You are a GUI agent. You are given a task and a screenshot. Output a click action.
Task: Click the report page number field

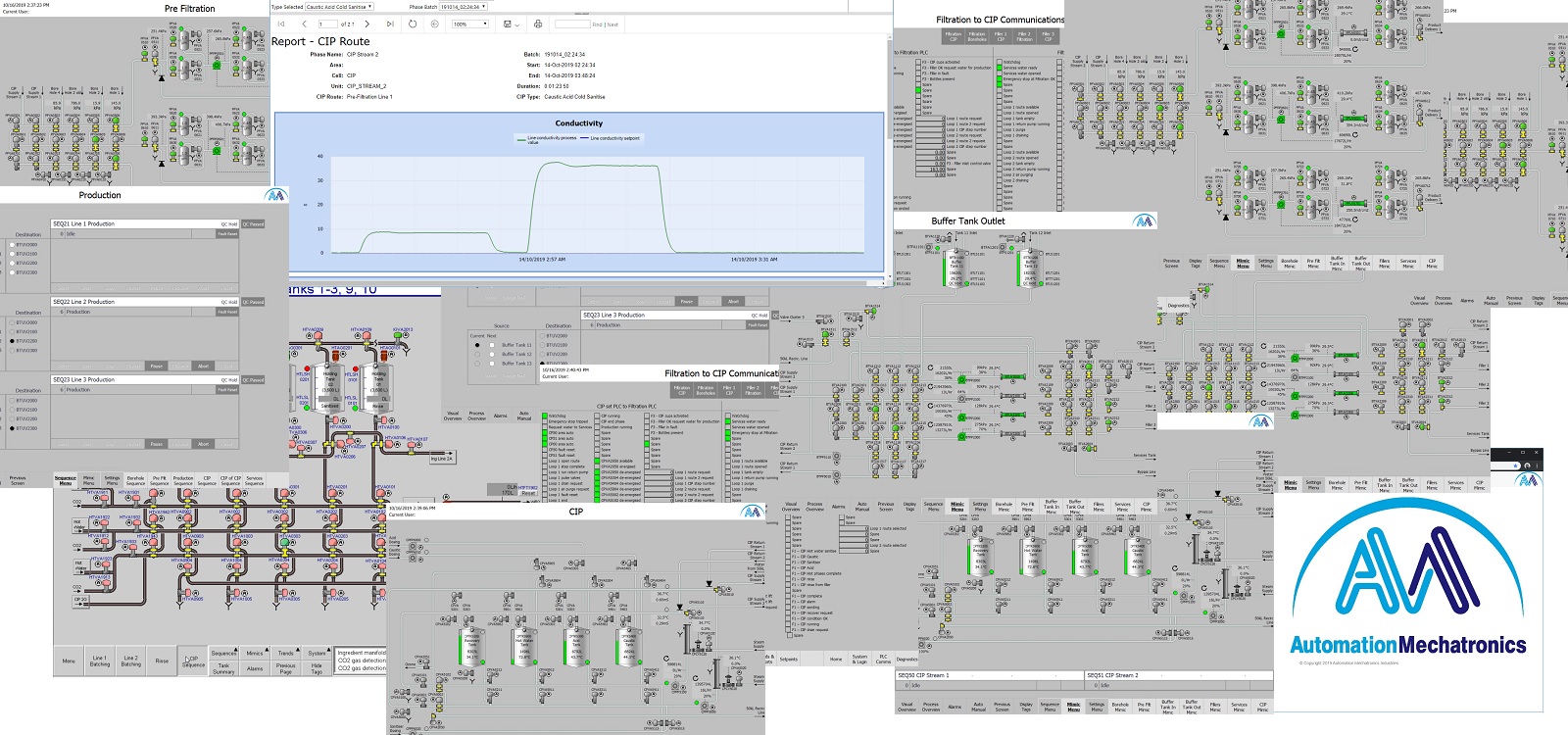point(326,24)
